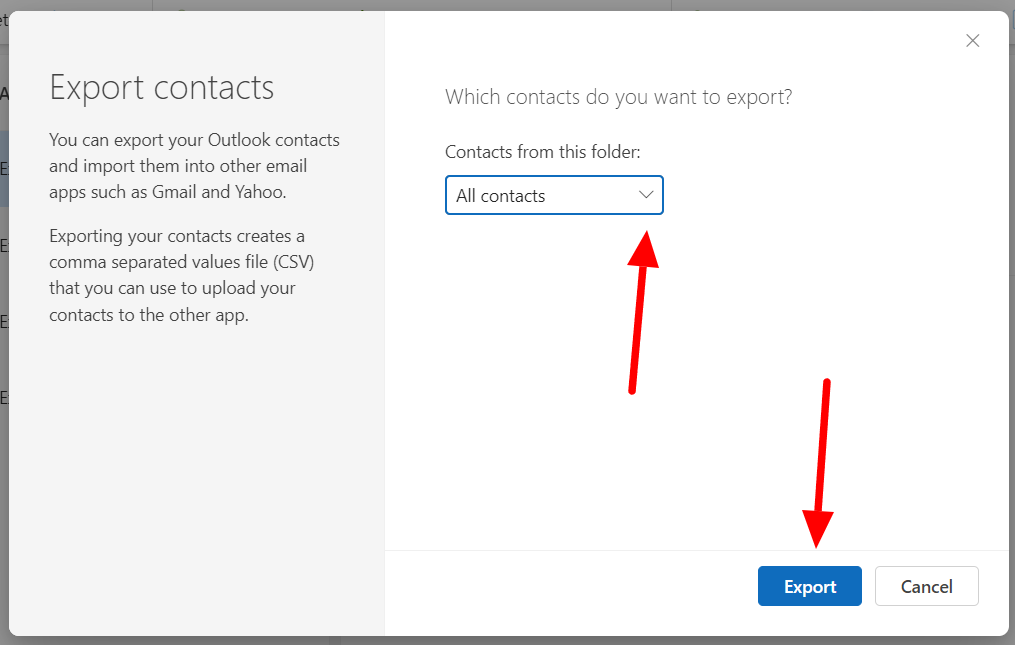Image resolution: width=1015 pixels, height=645 pixels.
Task: Click the 'Export contacts' heading text
Action: (x=162, y=87)
